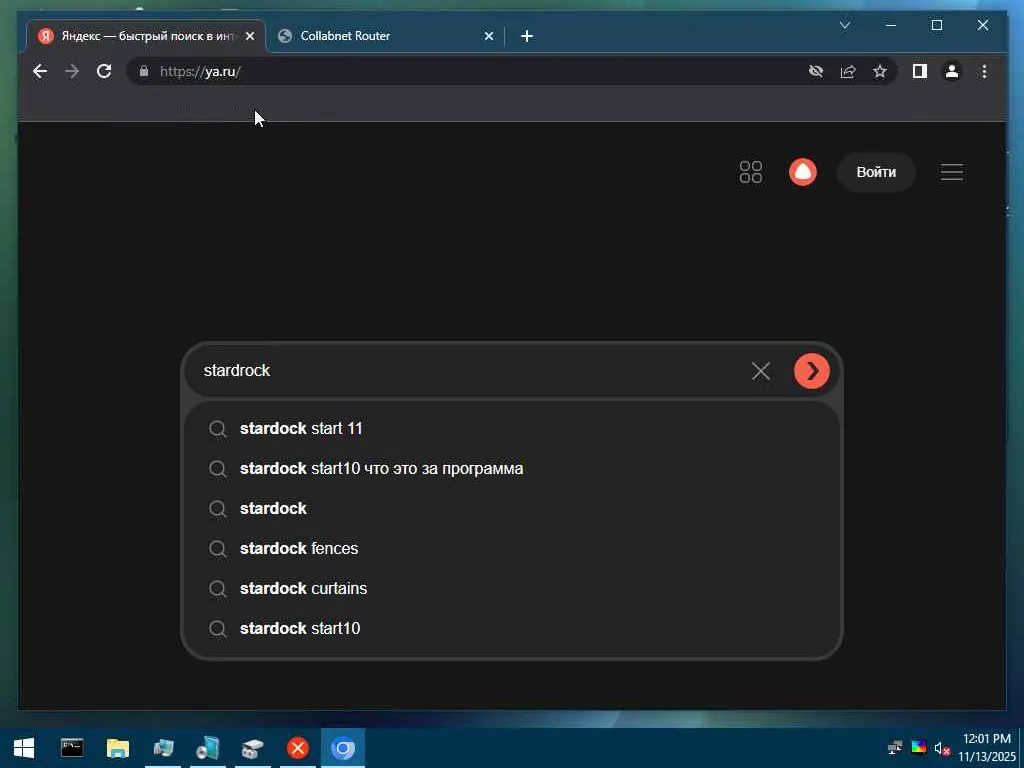1024x768 pixels.
Task: Select the plain 'stardock' suggestion
Action: (512, 509)
